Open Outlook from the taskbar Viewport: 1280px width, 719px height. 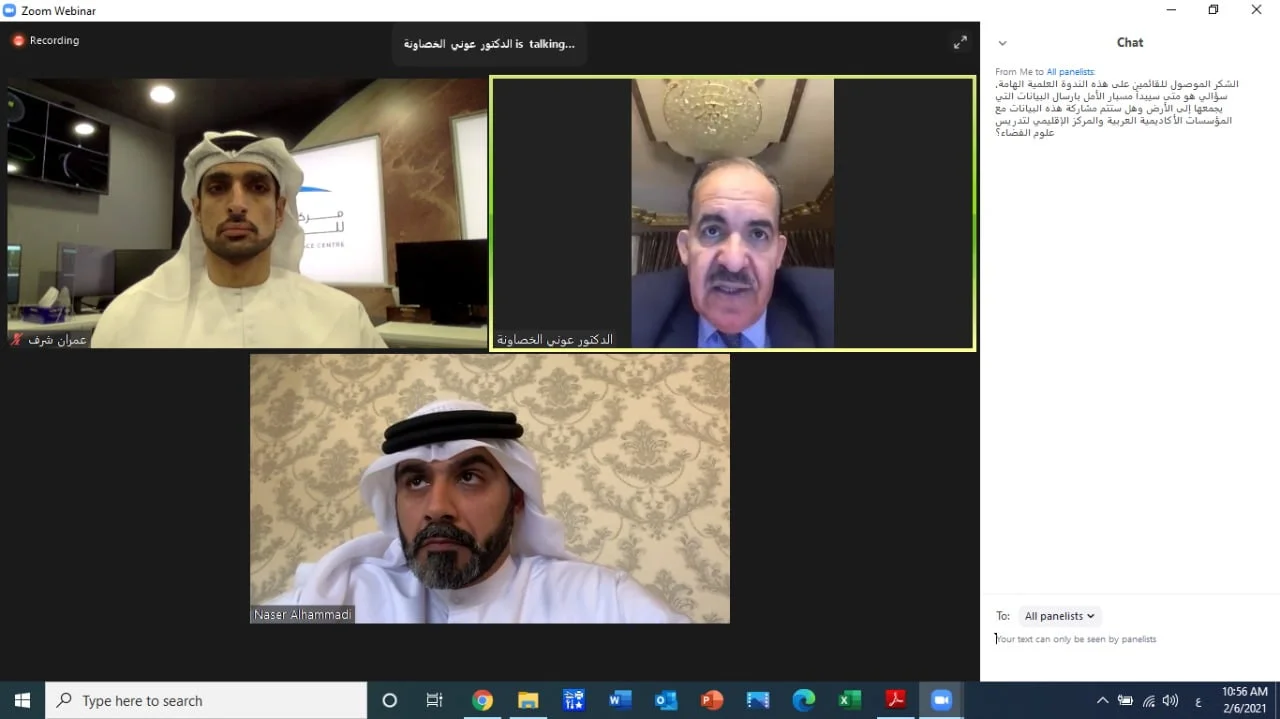coord(665,701)
